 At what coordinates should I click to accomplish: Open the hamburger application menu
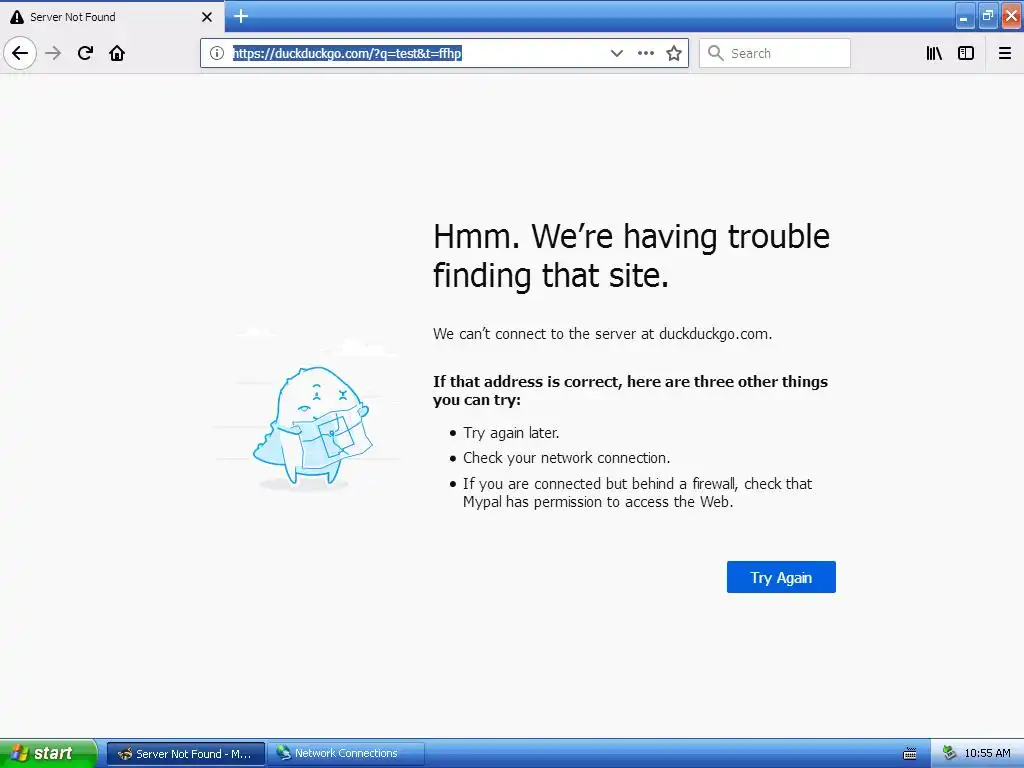point(1005,53)
